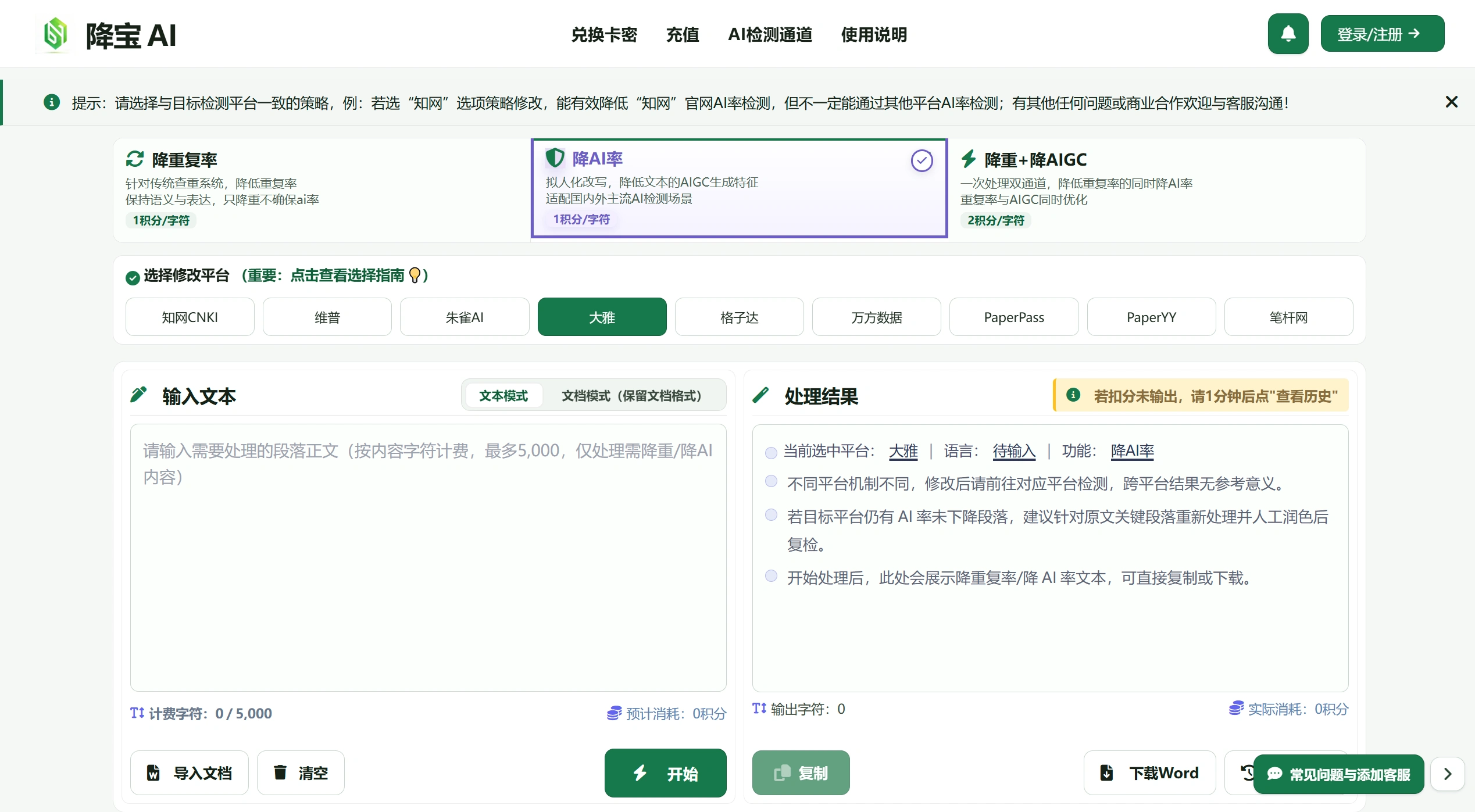Click the 待输入 language link
Screen dimensions: 1475x812
[x=1014, y=451]
